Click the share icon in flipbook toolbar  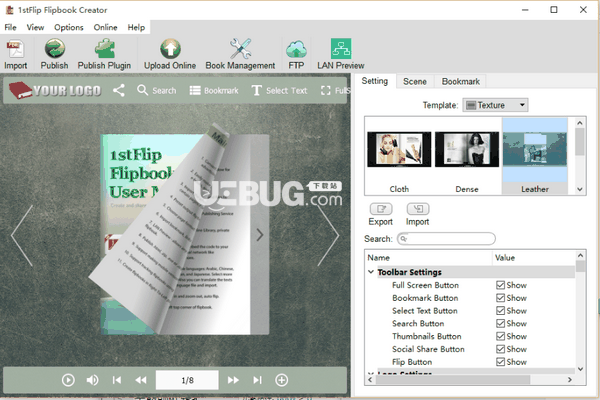click(119, 90)
